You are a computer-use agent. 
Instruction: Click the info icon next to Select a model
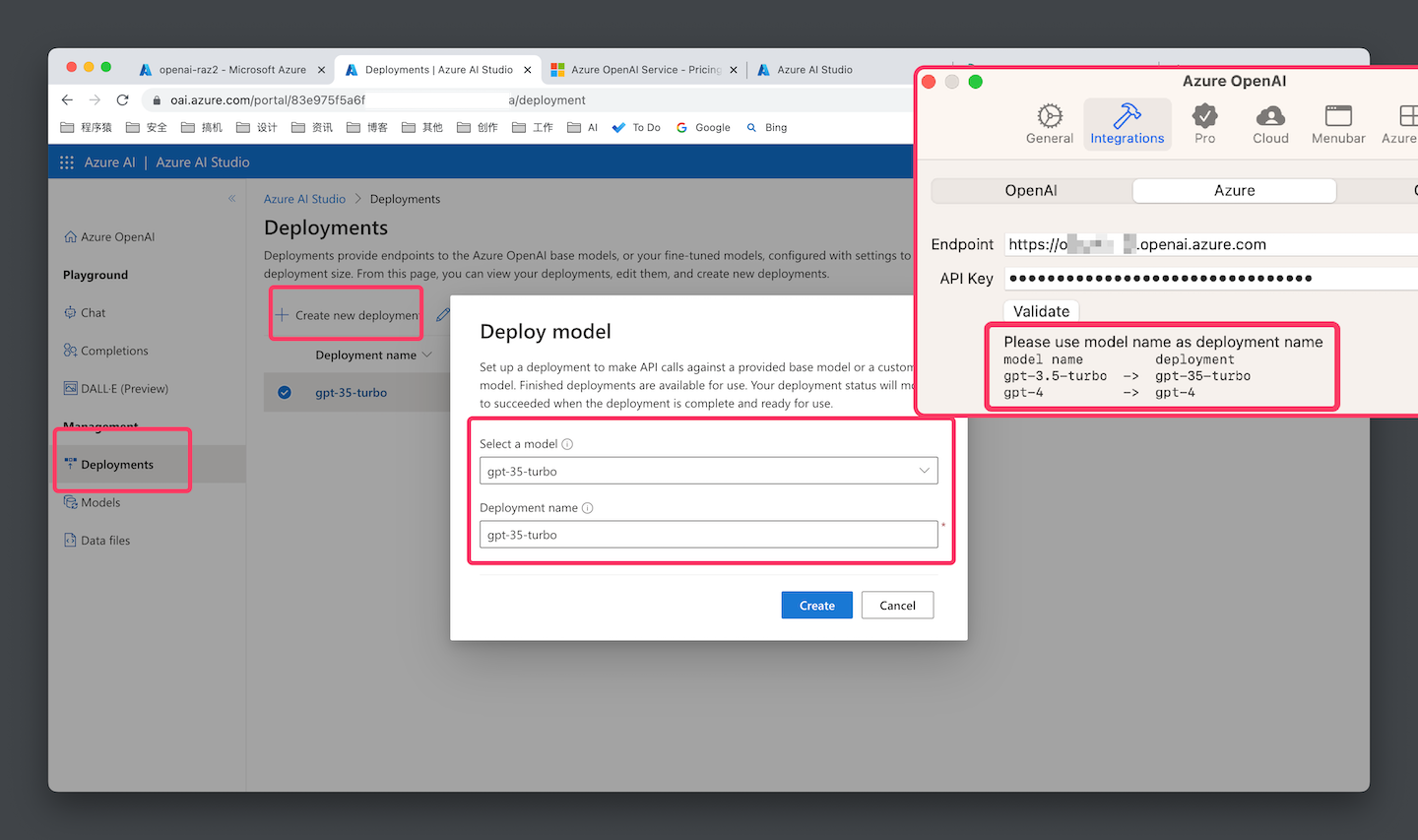(567, 444)
